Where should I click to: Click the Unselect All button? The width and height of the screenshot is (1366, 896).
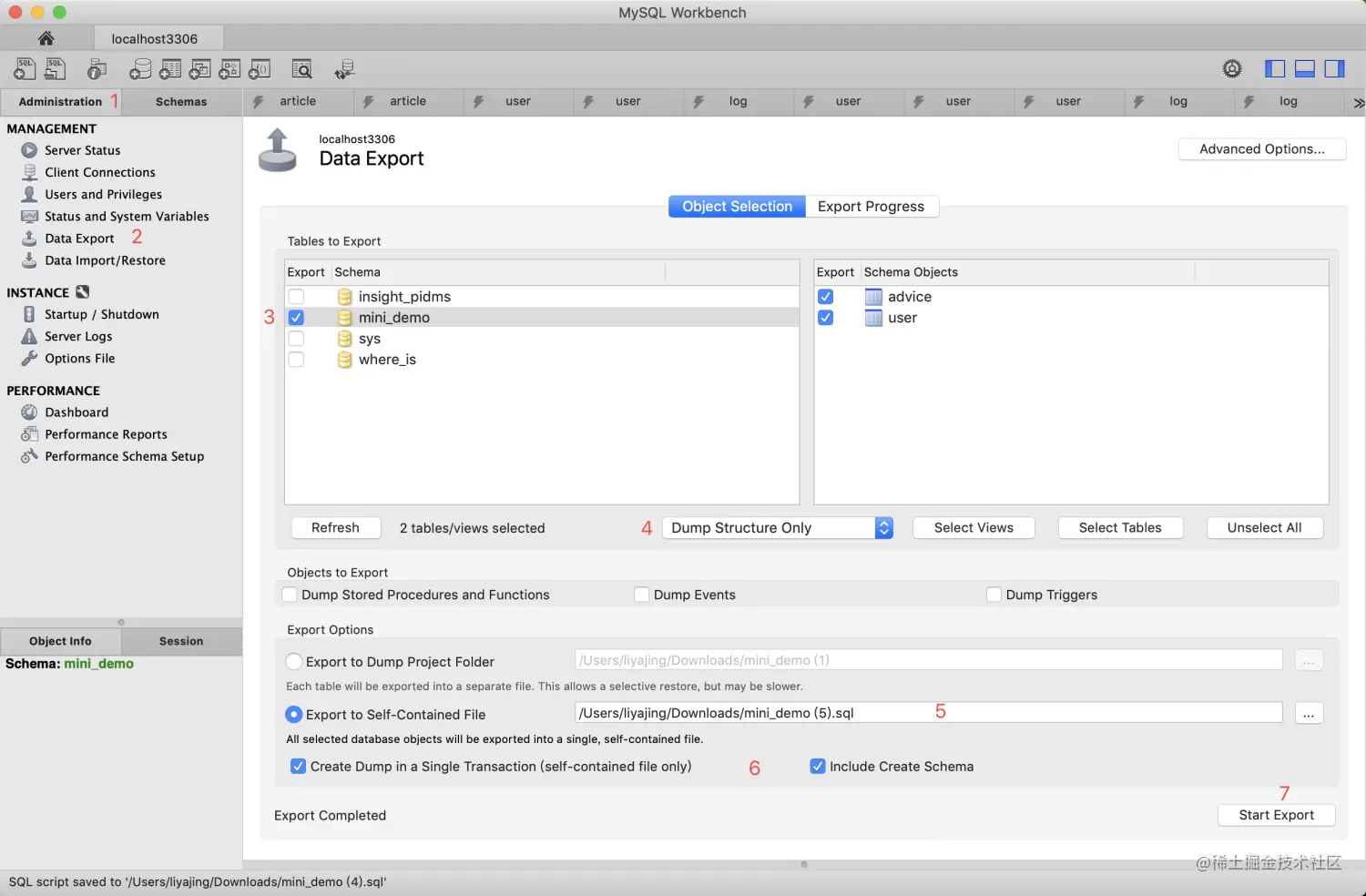[x=1265, y=528]
